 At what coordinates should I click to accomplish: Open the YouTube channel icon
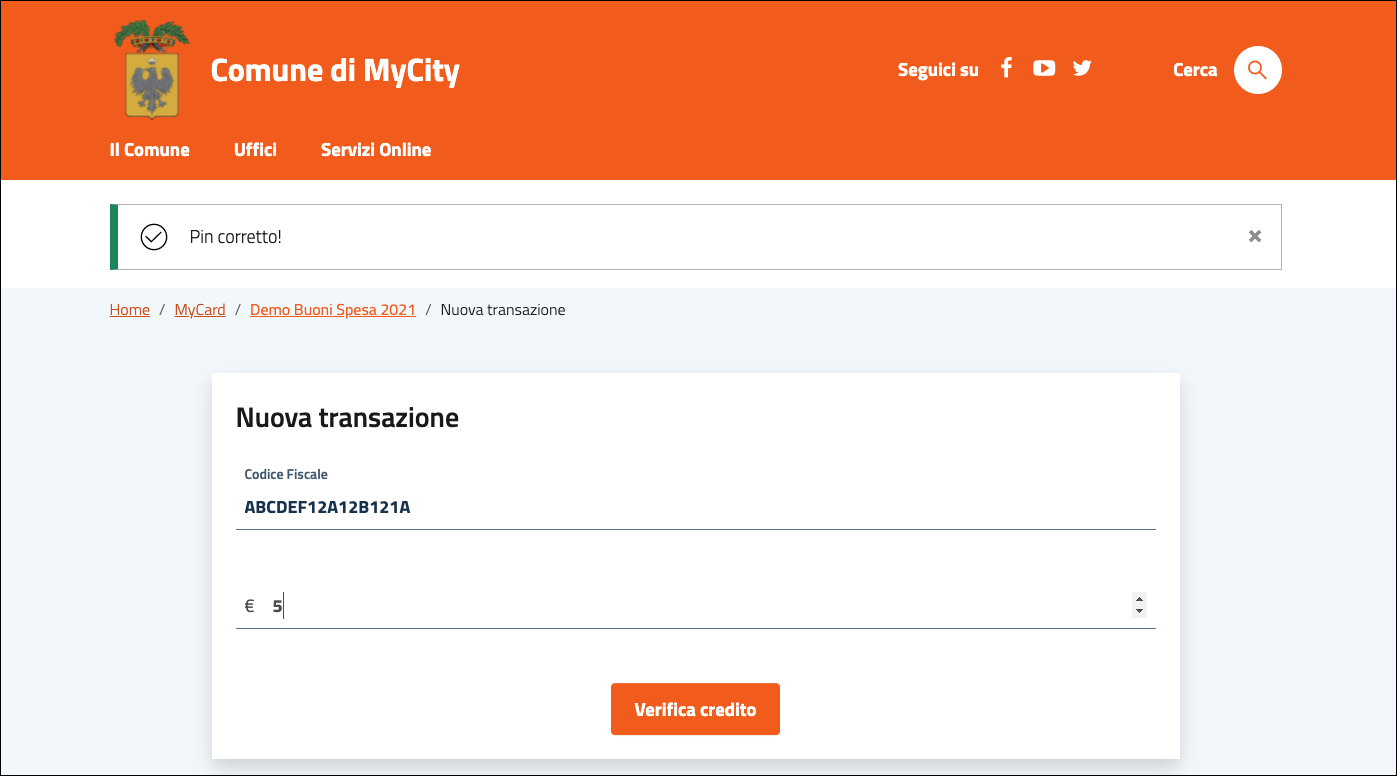pos(1044,68)
